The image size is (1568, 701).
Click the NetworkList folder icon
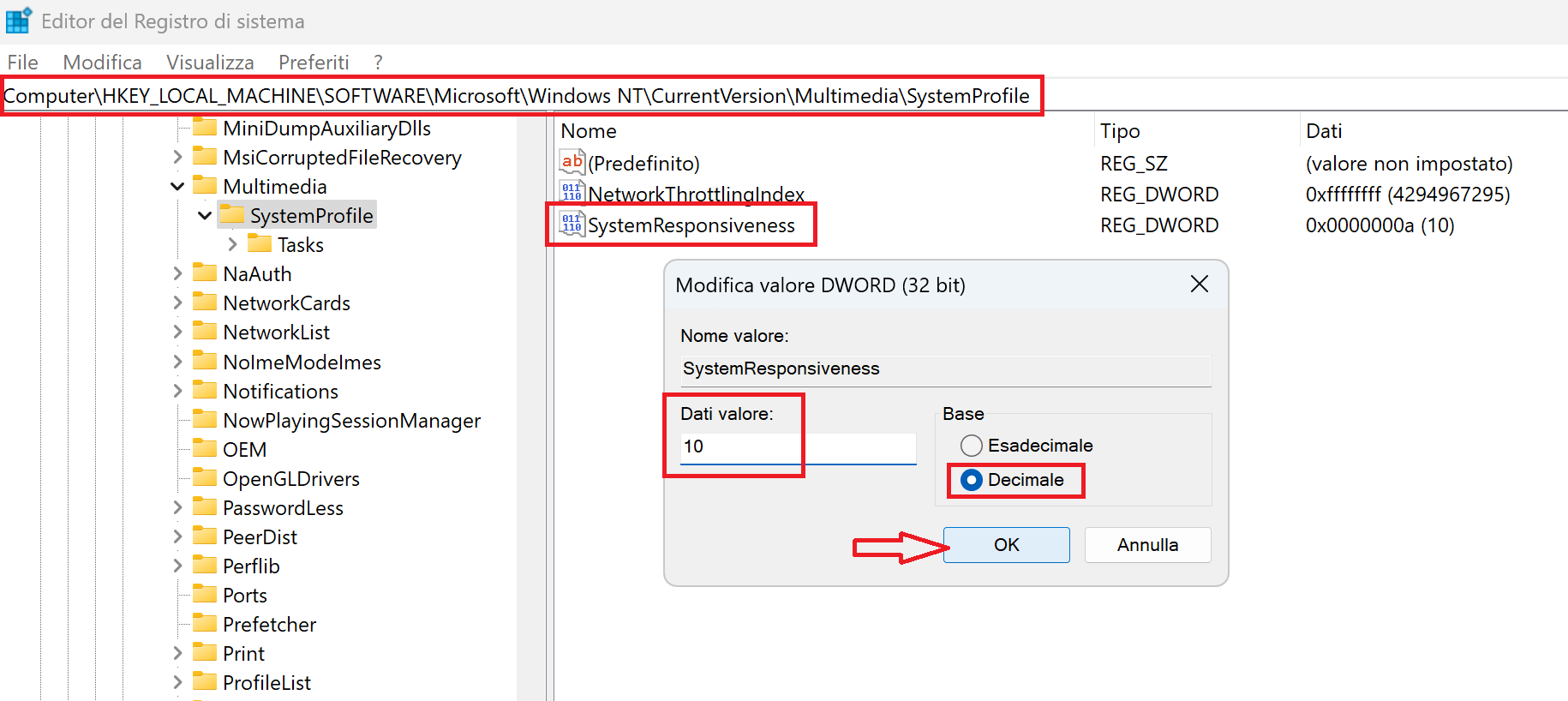205,332
